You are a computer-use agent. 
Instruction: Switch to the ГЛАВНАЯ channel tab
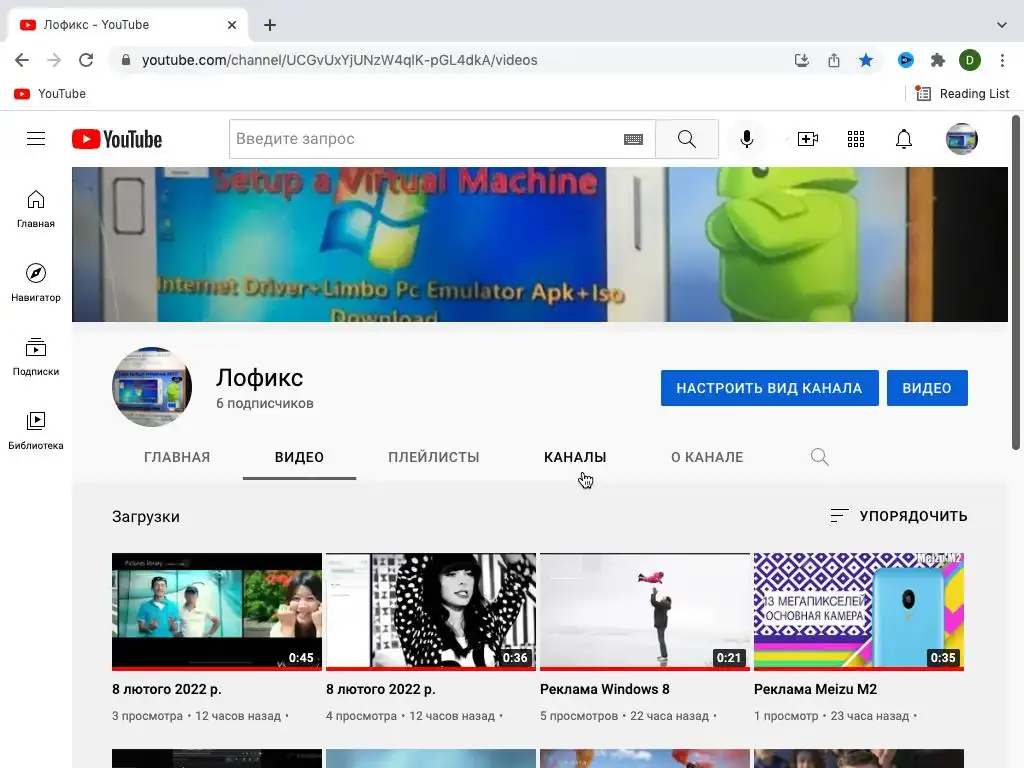[177, 457]
